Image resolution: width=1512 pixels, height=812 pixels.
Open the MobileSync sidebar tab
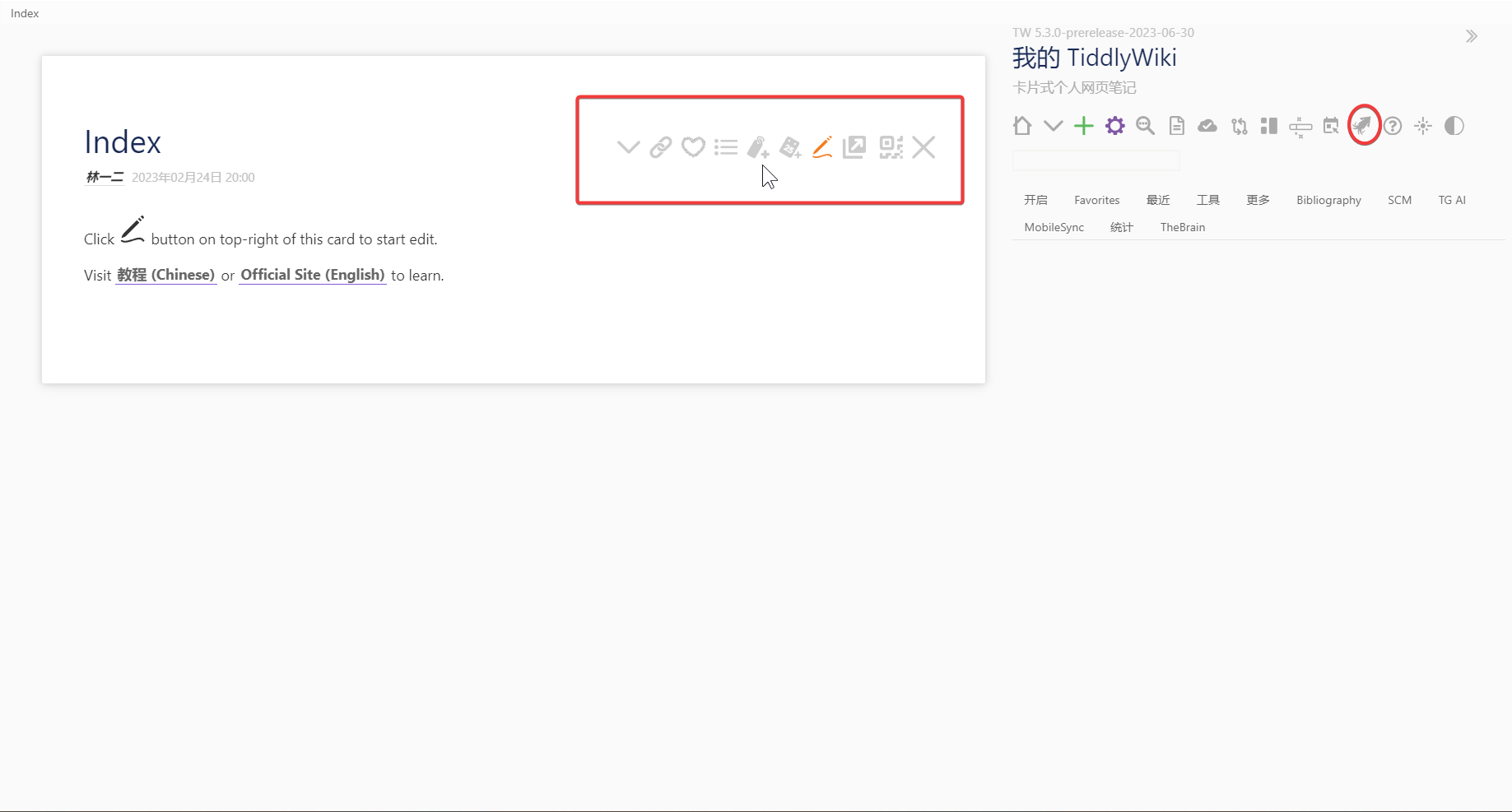1054,227
